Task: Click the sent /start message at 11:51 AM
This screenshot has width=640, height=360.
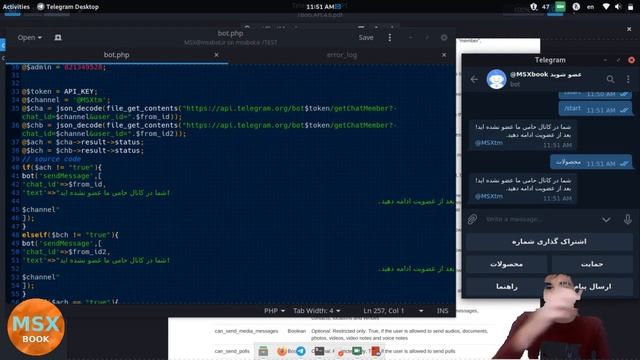Action: [x=595, y=109]
